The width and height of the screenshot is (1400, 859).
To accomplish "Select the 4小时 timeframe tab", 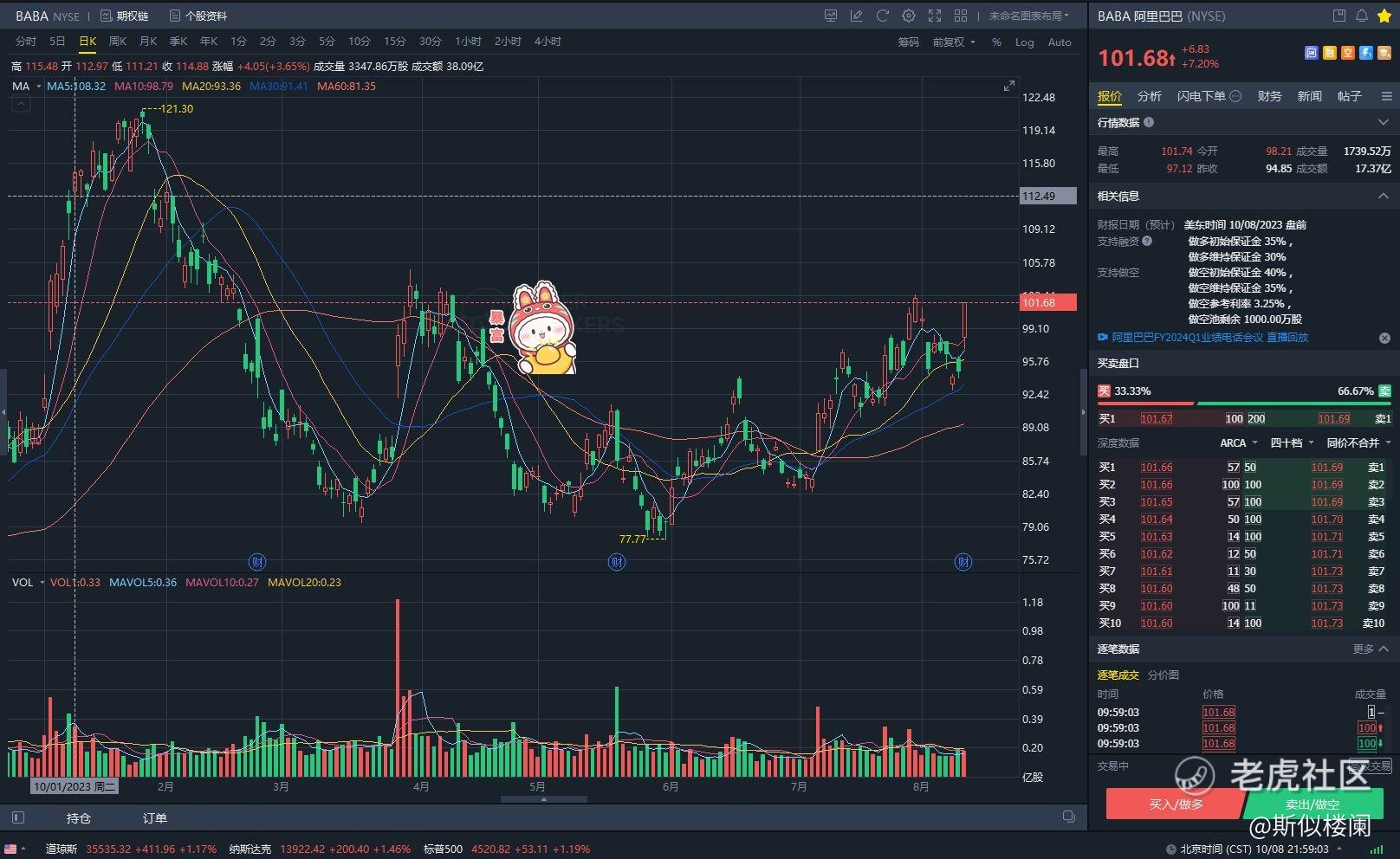I will (548, 42).
